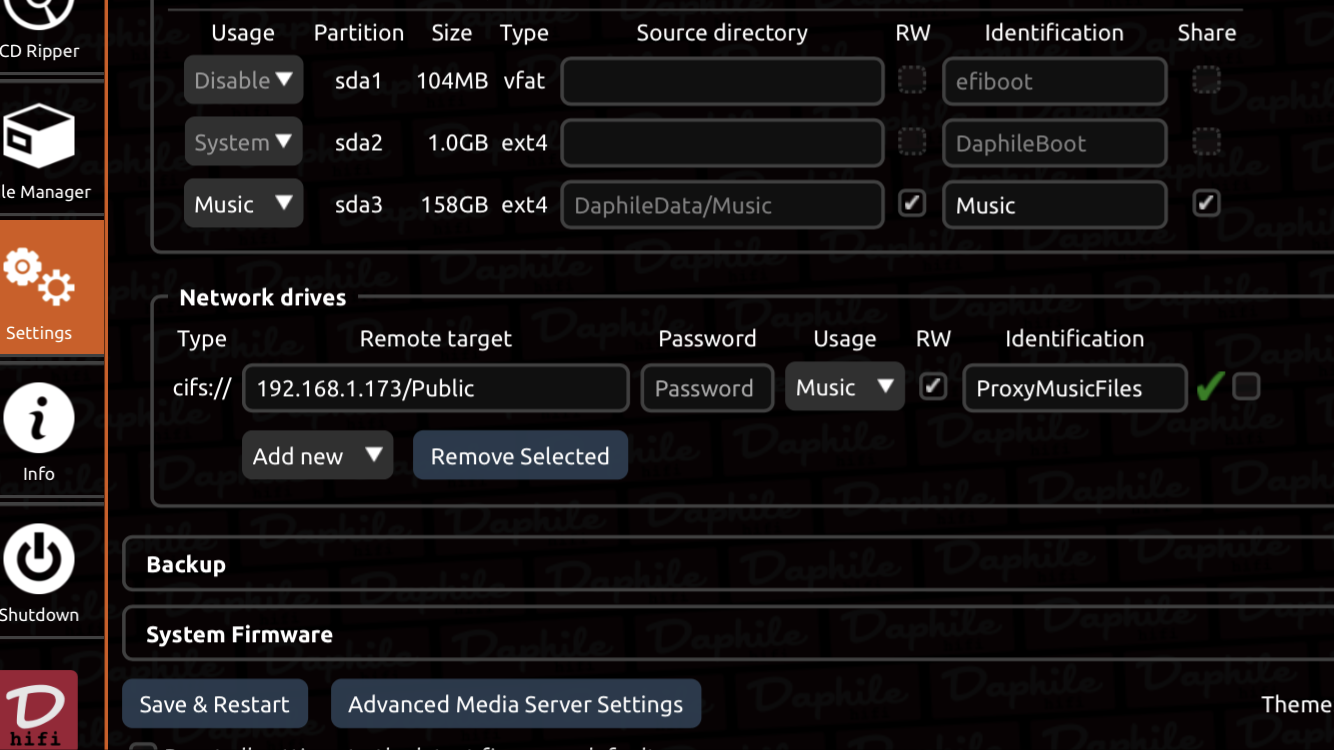The height and width of the screenshot is (750, 1334).
Task: Click the cifs:// type label
Action: coord(202,388)
